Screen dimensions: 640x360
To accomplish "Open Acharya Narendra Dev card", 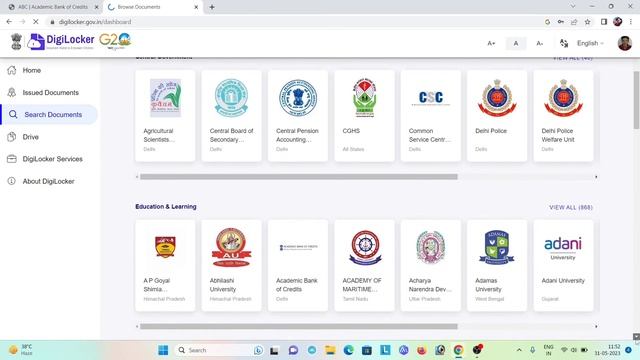I will click(431, 266).
